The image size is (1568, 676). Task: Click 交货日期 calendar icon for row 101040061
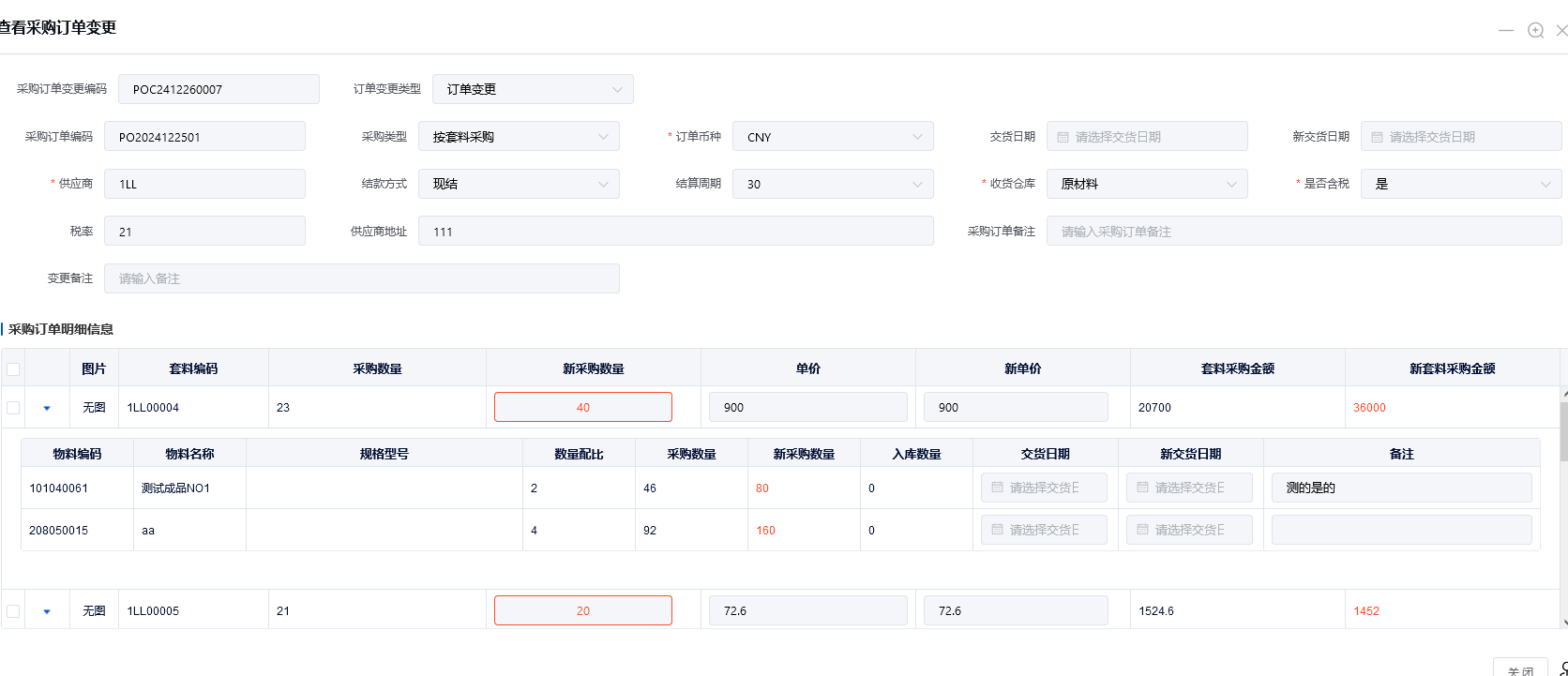click(997, 488)
